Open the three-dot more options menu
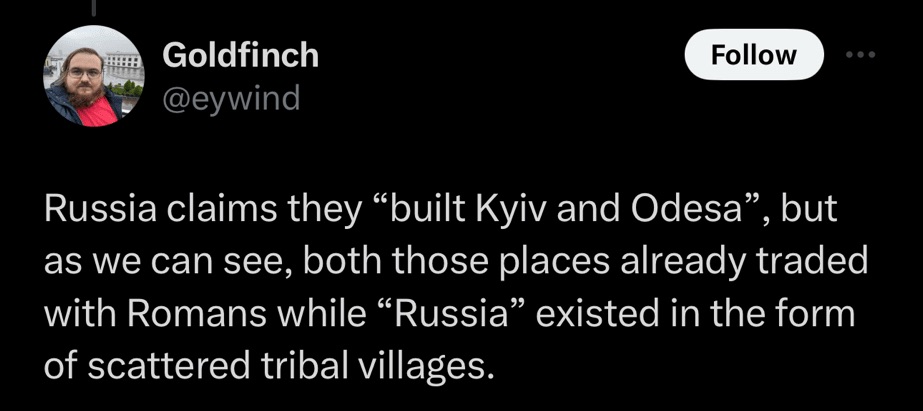923x411 pixels. tap(858, 54)
